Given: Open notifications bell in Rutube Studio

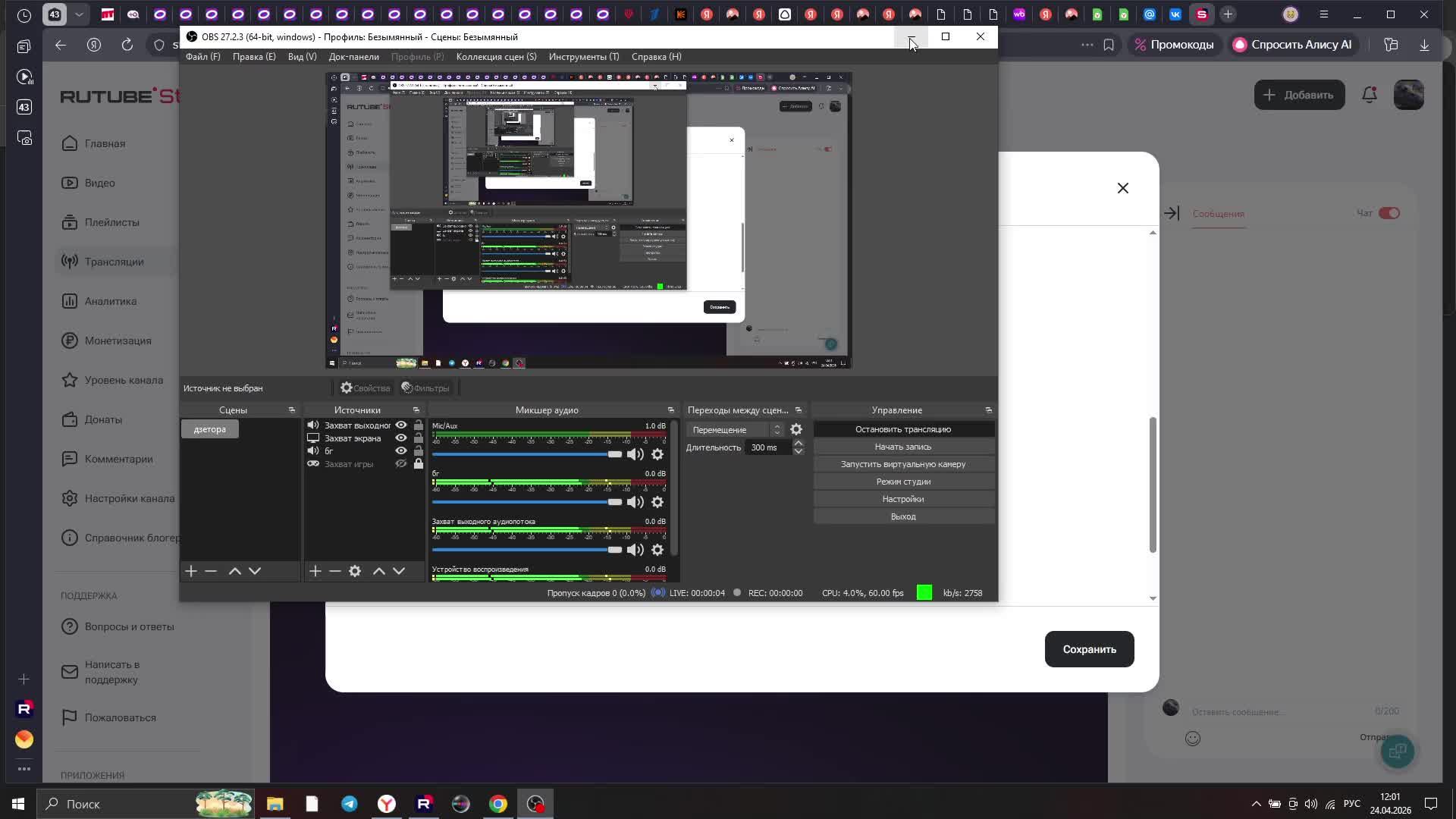Looking at the screenshot, I should pyautogui.click(x=1369, y=95).
